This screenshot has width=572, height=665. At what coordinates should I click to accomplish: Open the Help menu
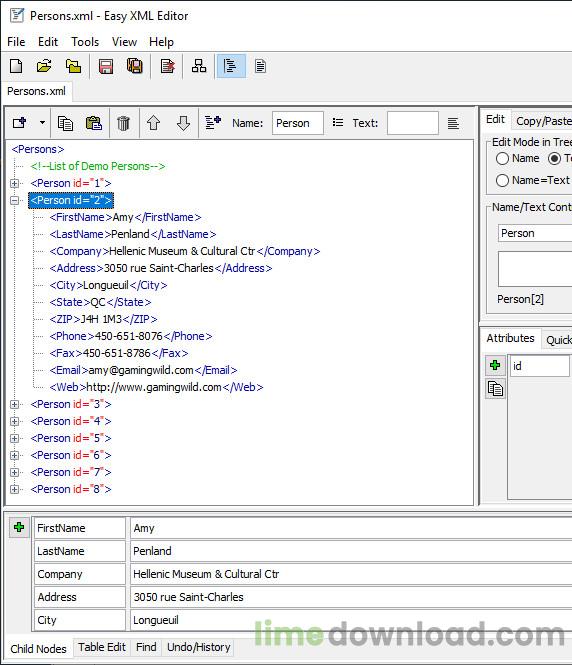(x=161, y=42)
